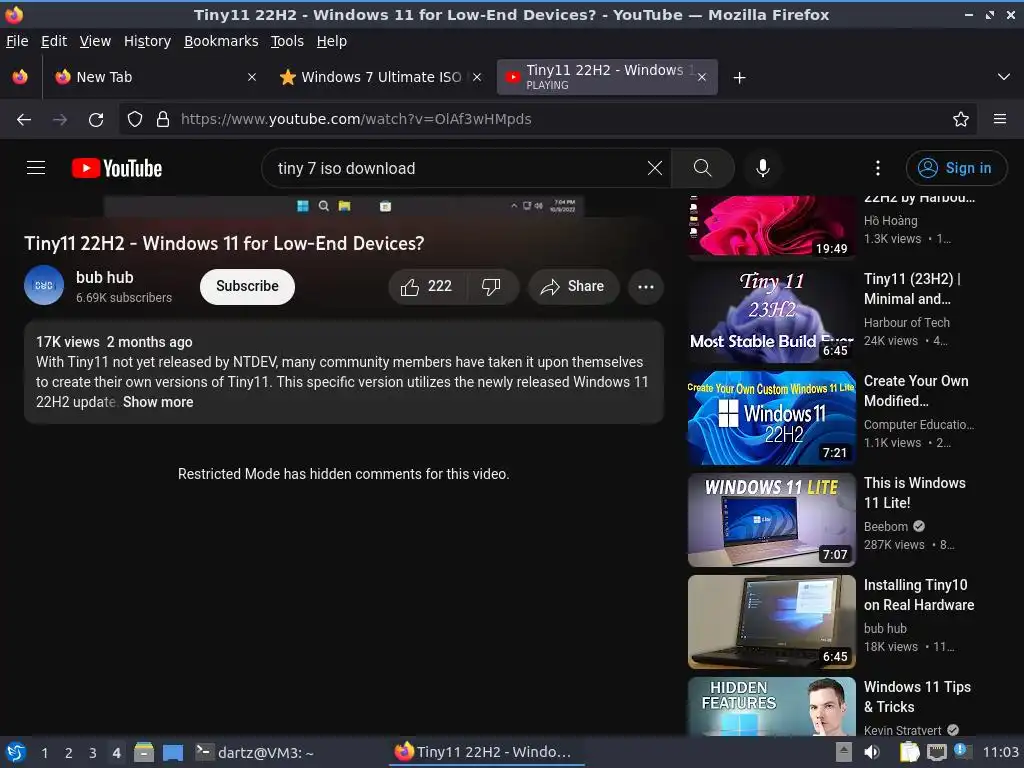Viewport: 1024px width, 768px height.
Task: Open the volume tray icon
Action: 872,752
